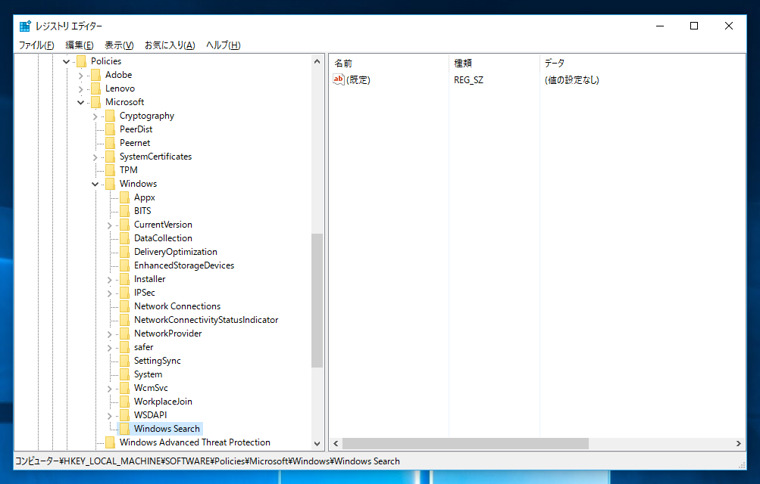Expand the Cryptography key
The image size is (760, 484).
pos(95,116)
